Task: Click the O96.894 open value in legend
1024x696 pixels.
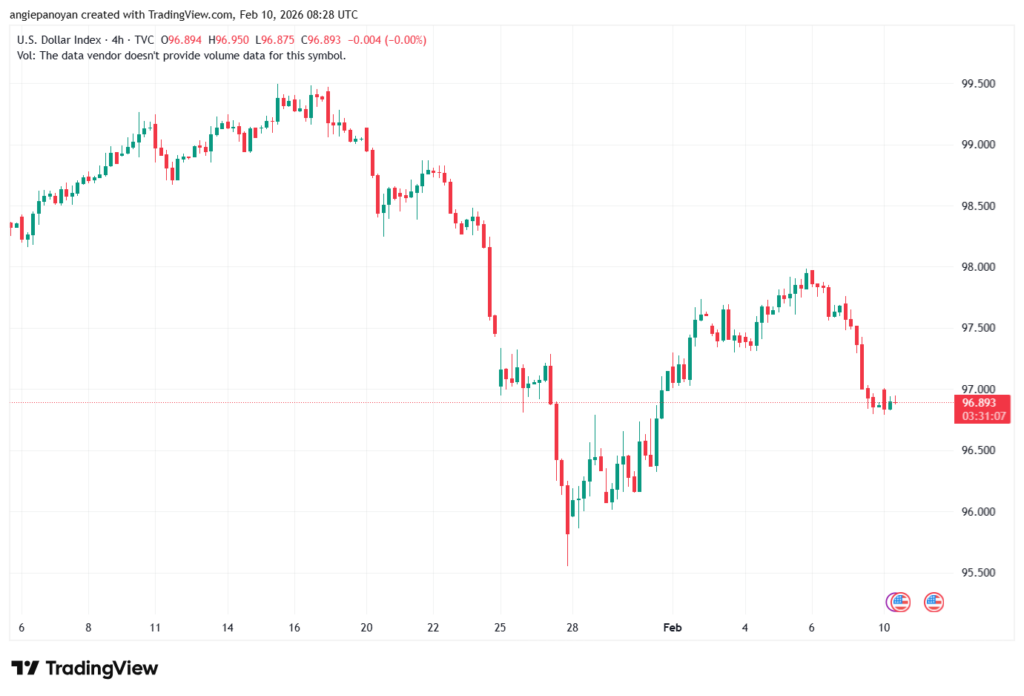Action: click(184, 40)
